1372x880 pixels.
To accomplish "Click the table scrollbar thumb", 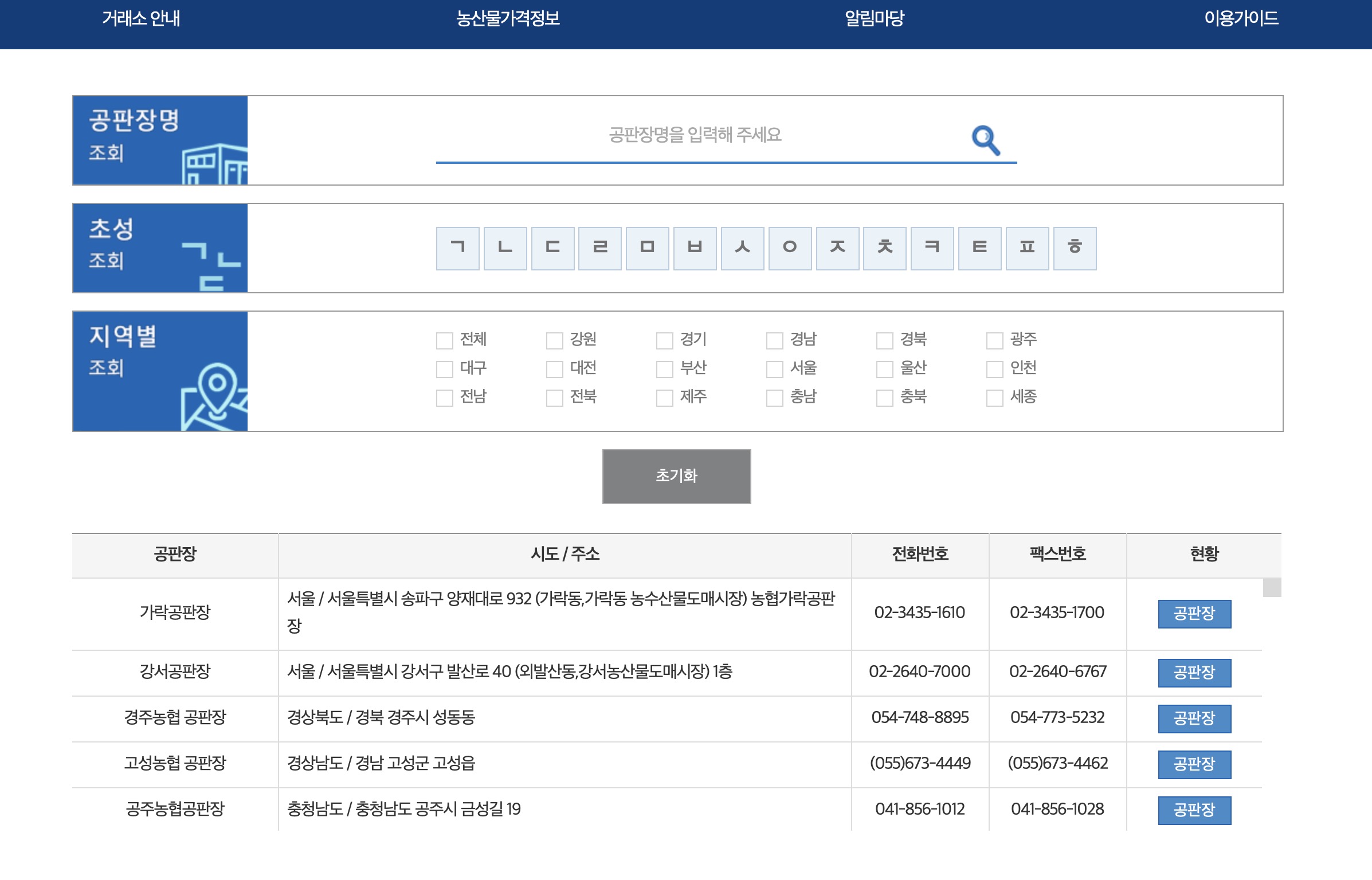I will tap(1272, 587).
